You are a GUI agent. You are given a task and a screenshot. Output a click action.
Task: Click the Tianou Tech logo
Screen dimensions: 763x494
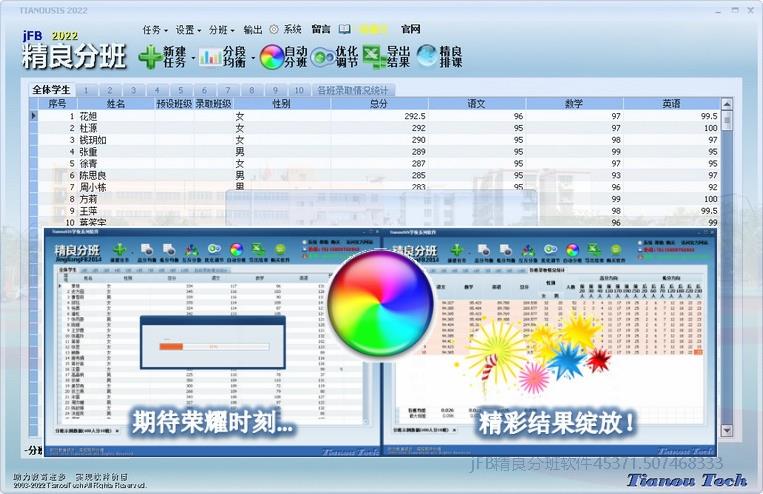click(x=686, y=480)
